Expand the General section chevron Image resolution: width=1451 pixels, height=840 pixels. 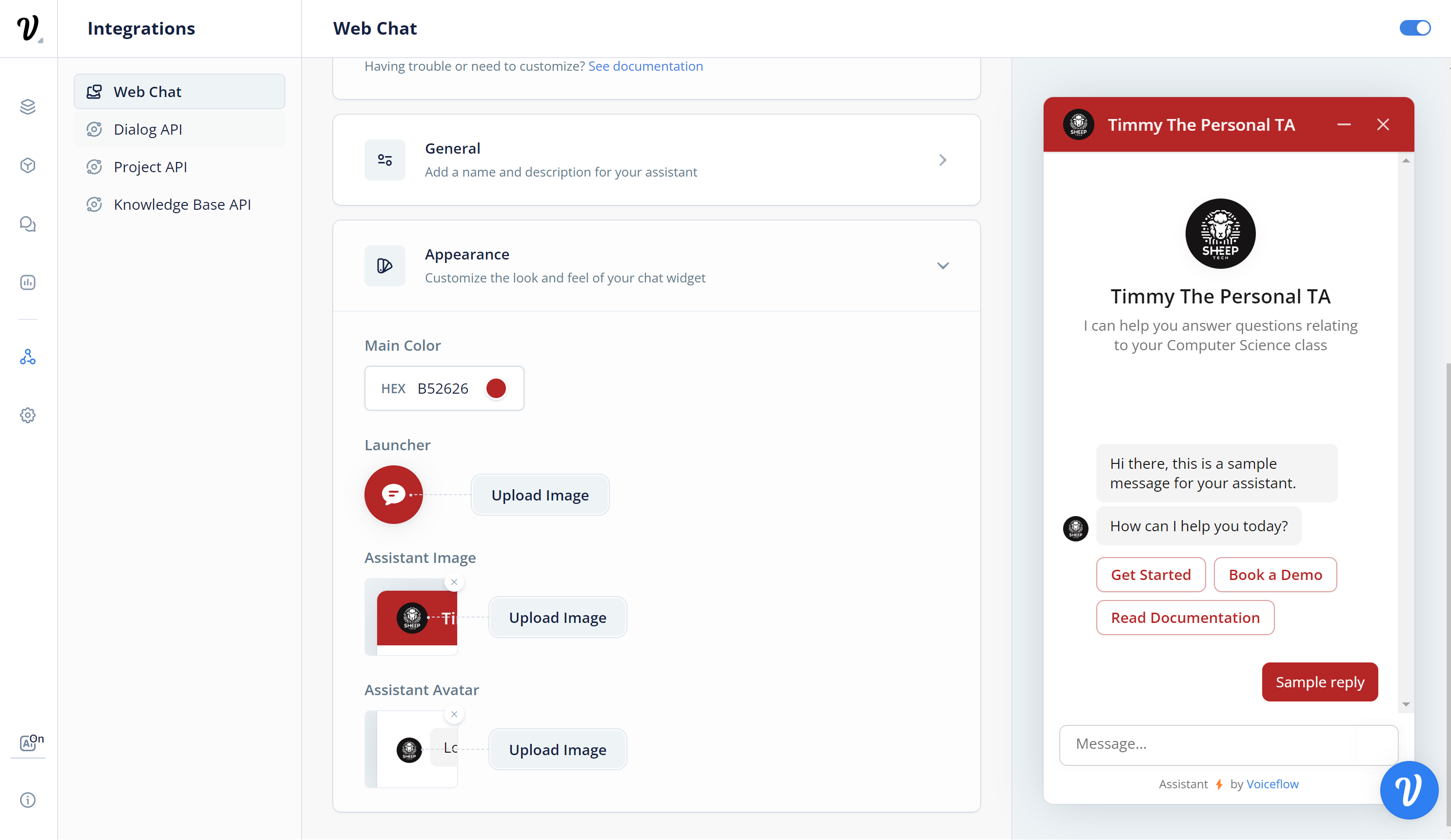pyautogui.click(x=943, y=160)
